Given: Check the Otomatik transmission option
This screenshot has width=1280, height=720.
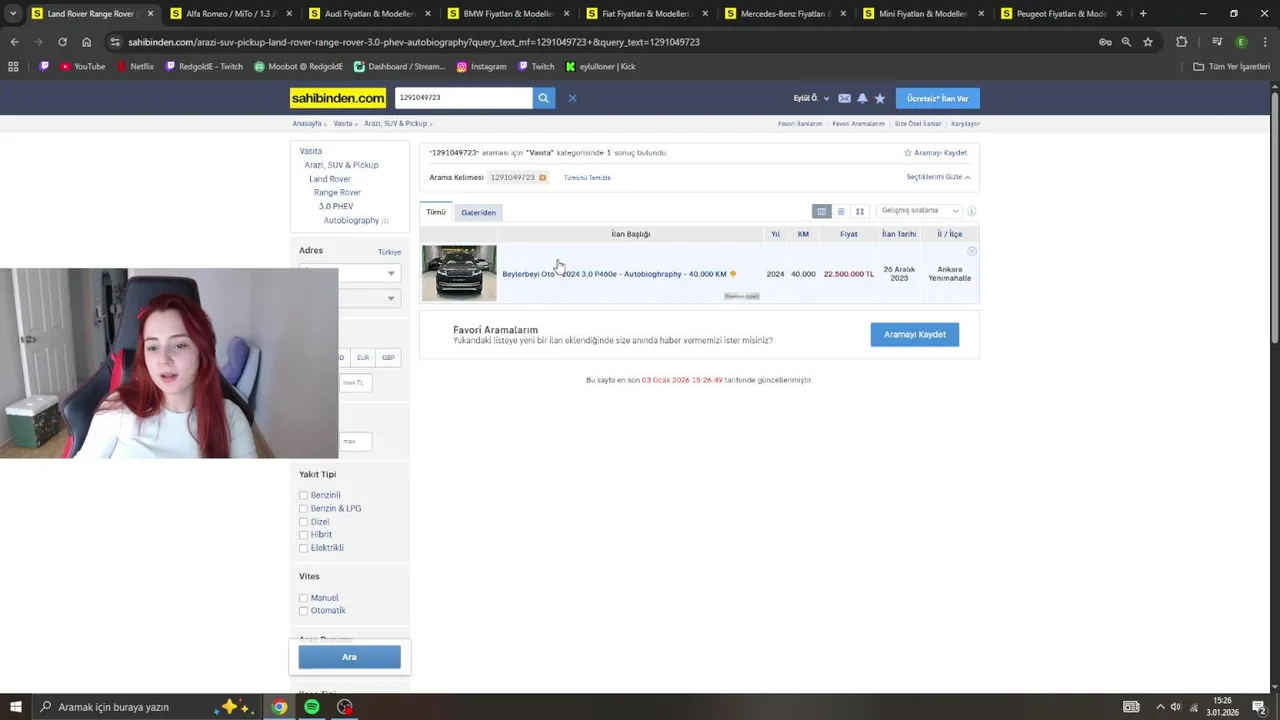Looking at the screenshot, I should (x=303, y=611).
